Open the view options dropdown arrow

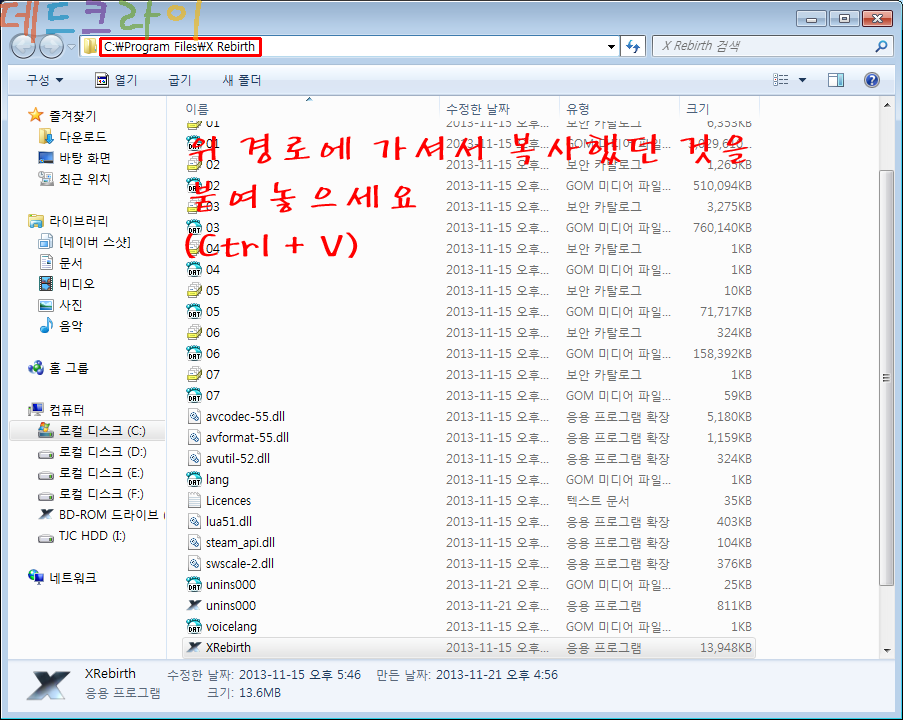click(803, 80)
